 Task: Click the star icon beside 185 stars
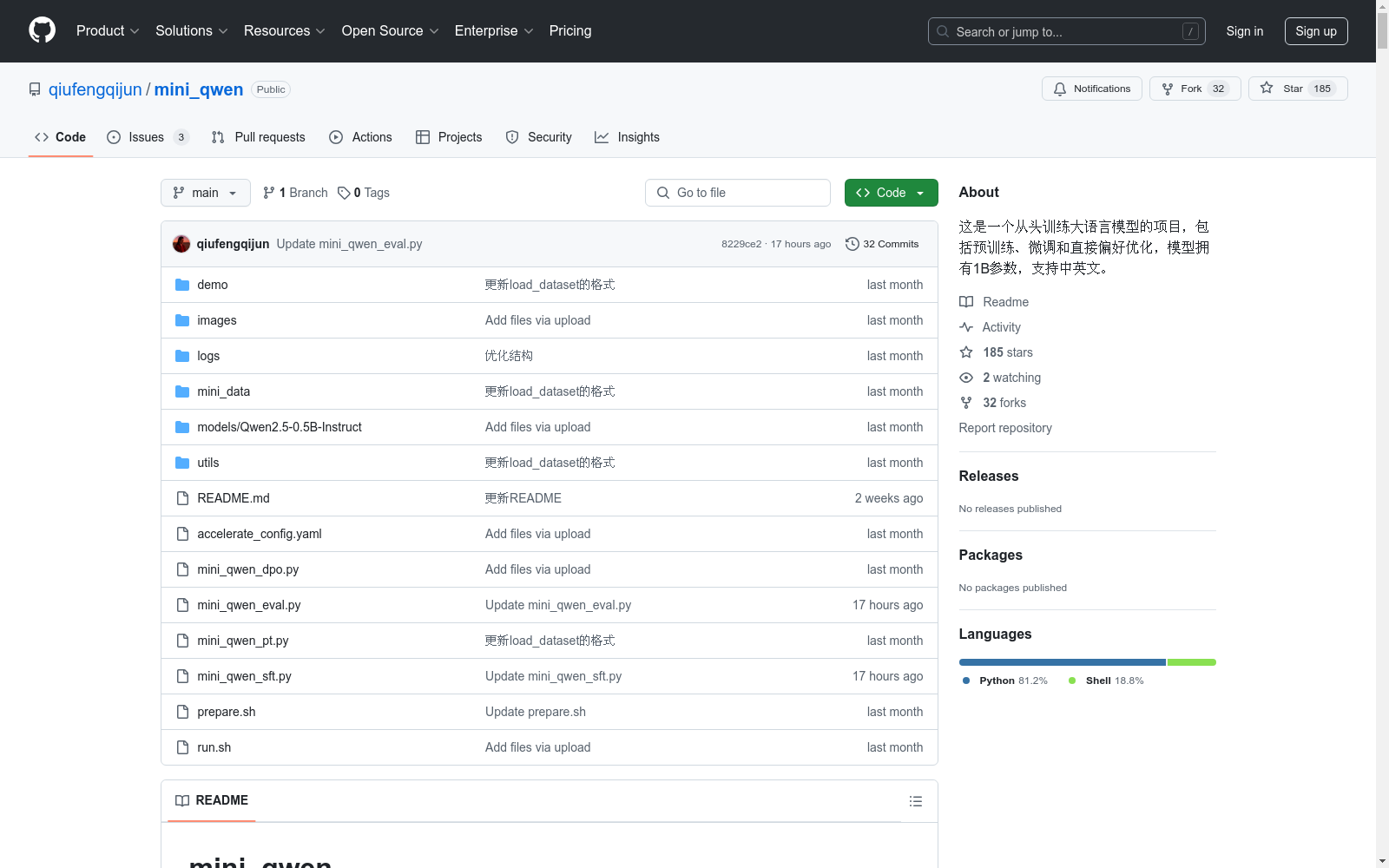point(966,352)
